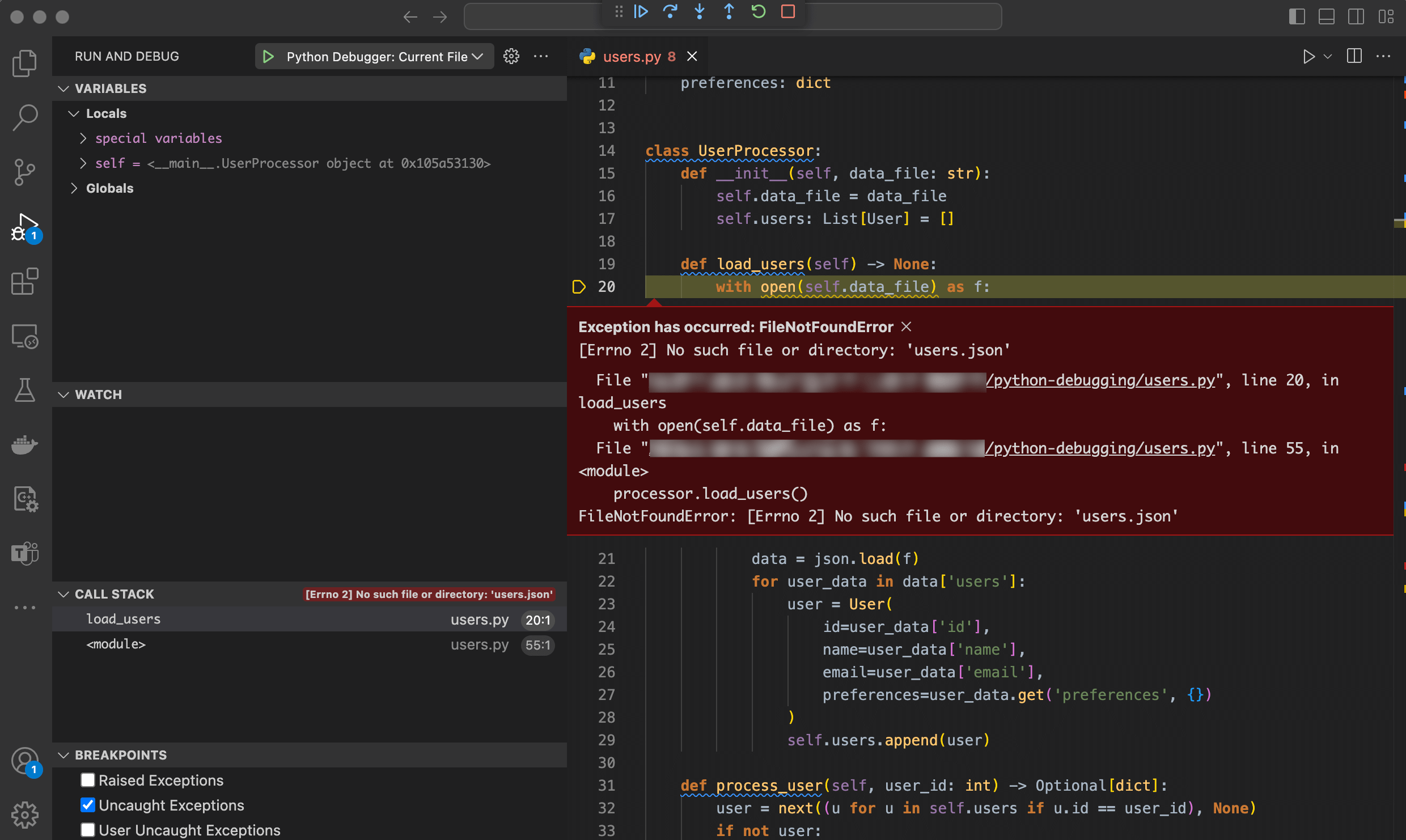Viewport: 1406px width, 840px height.
Task: Open the Extensions view
Action: [x=24, y=282]
